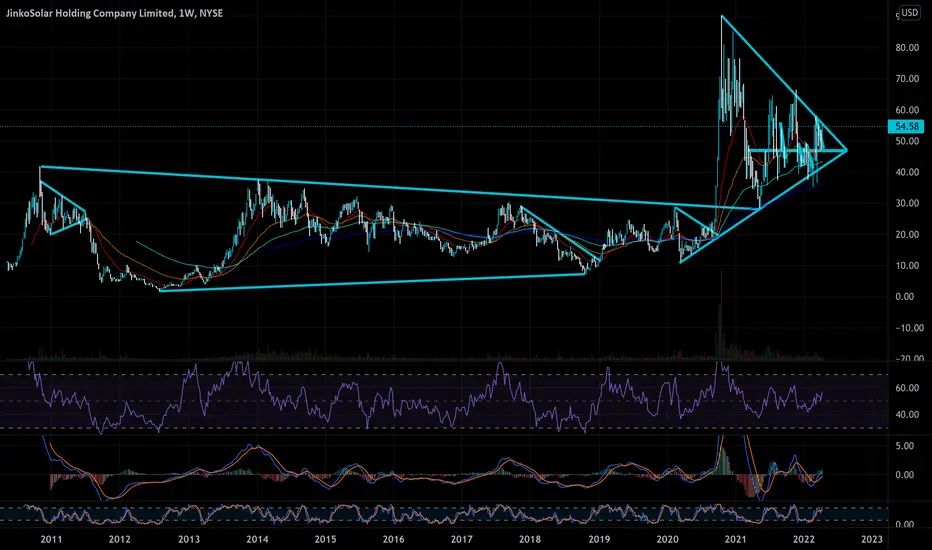This screenshot has width=932, height=550.
Task: Open the USD currency selector
Action: click(910, 13)
